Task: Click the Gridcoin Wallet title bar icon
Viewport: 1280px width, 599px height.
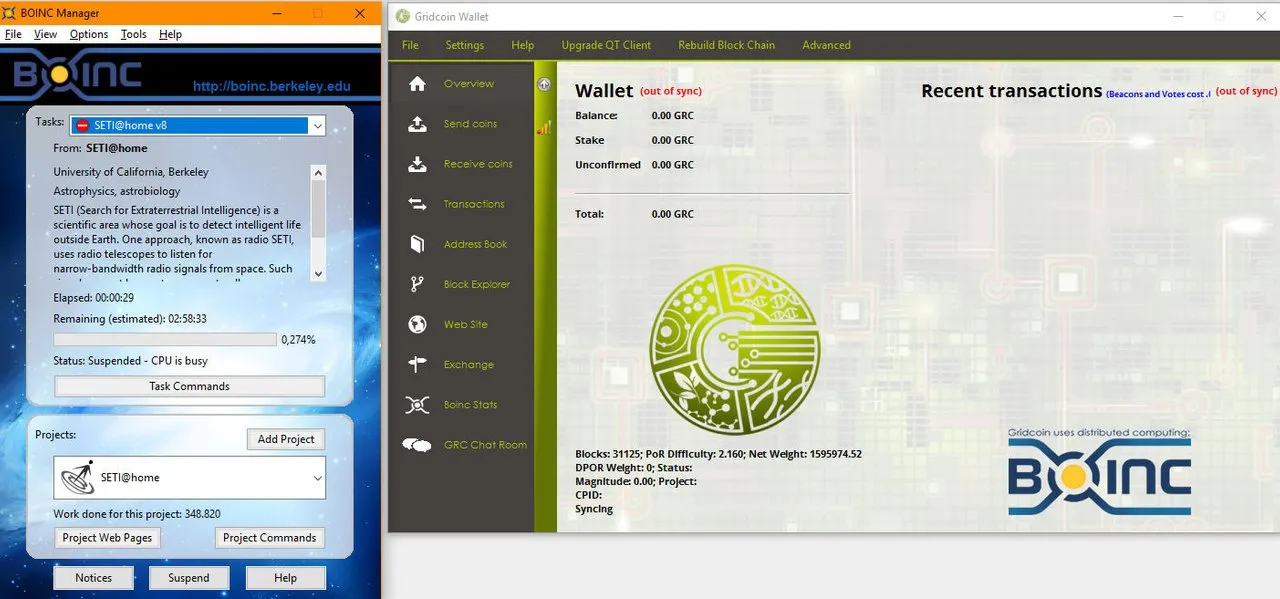Action: tap(403, 16)
